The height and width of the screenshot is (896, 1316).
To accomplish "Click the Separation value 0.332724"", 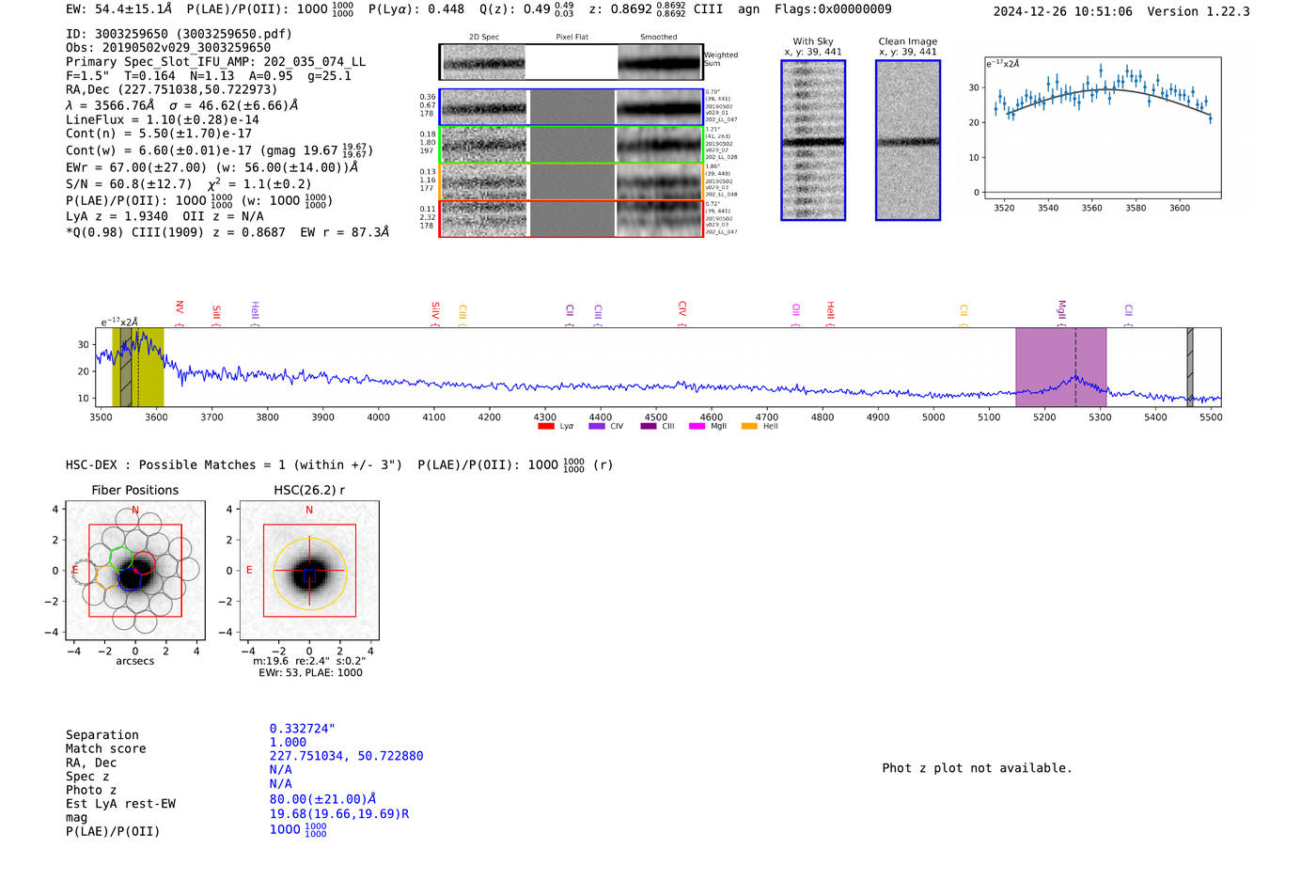I will tap(303, 729).
